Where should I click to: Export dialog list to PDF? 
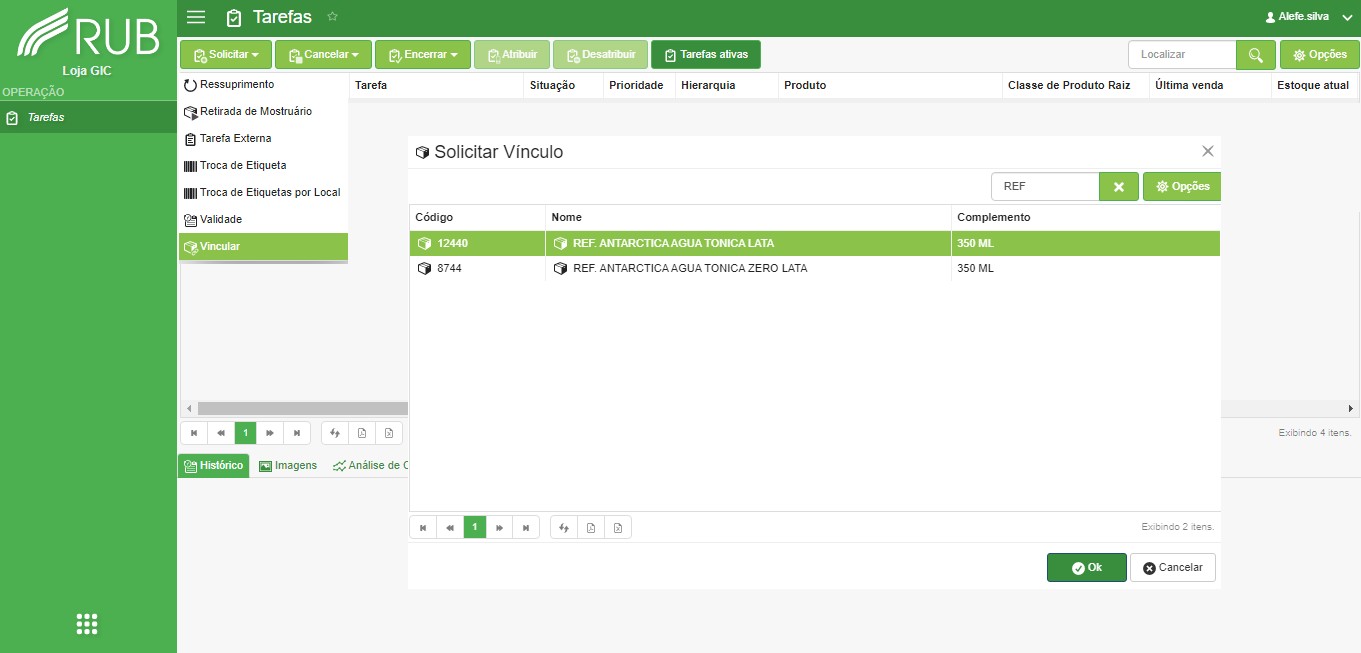tap(591, 527)
